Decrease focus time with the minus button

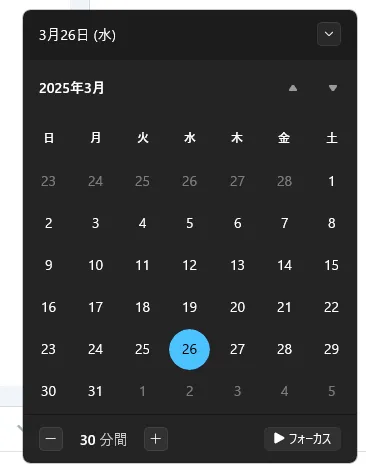click(x=51, y=439)
